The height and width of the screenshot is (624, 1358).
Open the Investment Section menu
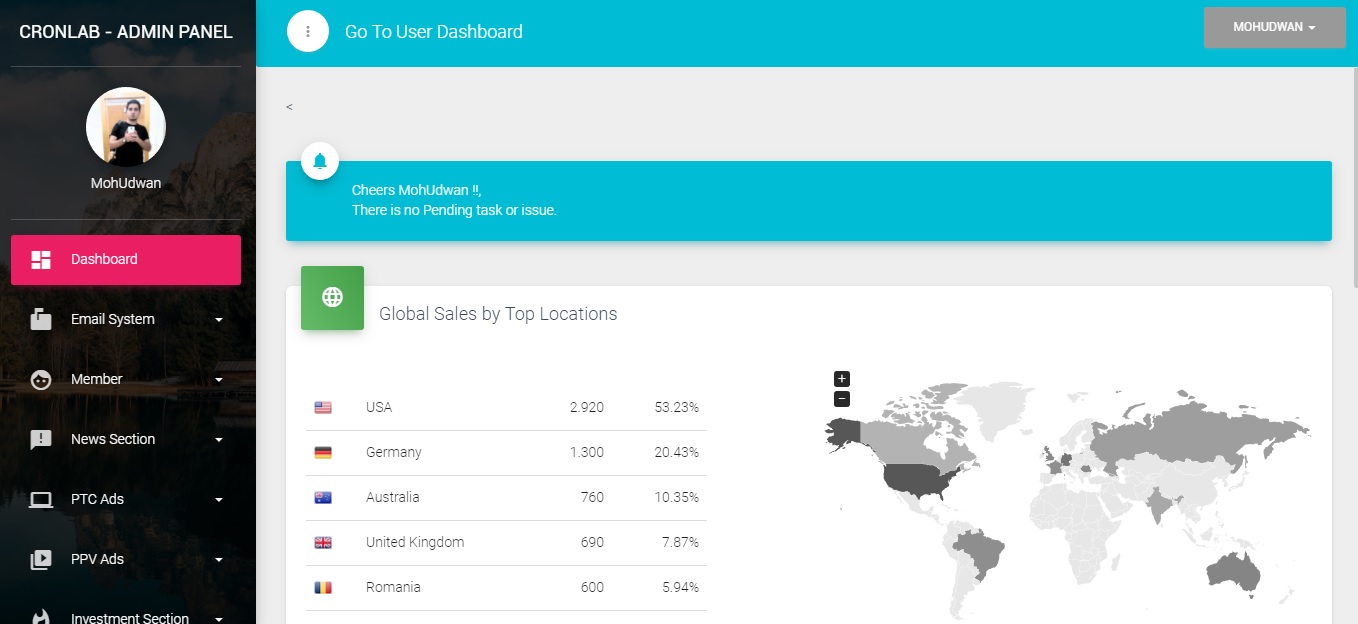[x=129, y=617]
